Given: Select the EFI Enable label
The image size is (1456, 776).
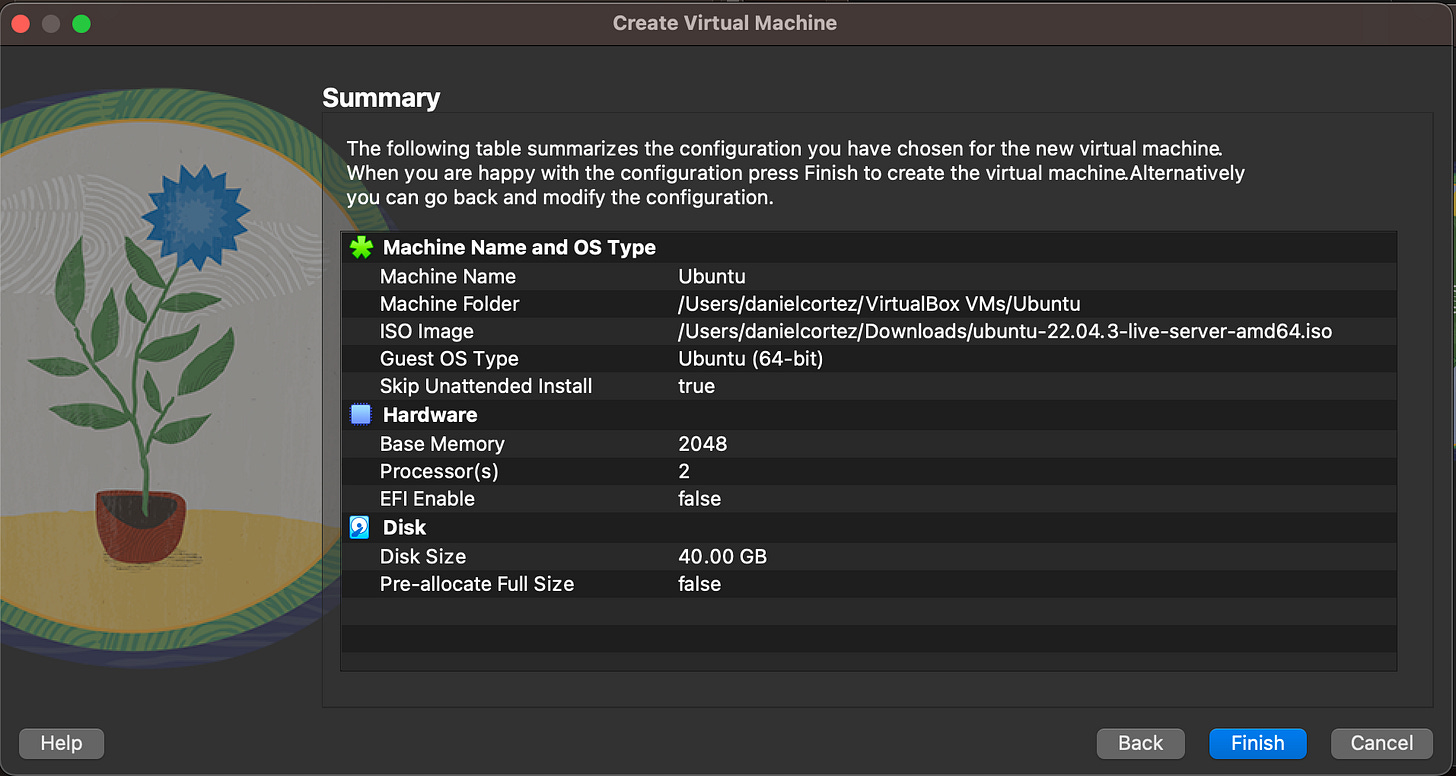Looking at the screenshot, I should (427, 498).
